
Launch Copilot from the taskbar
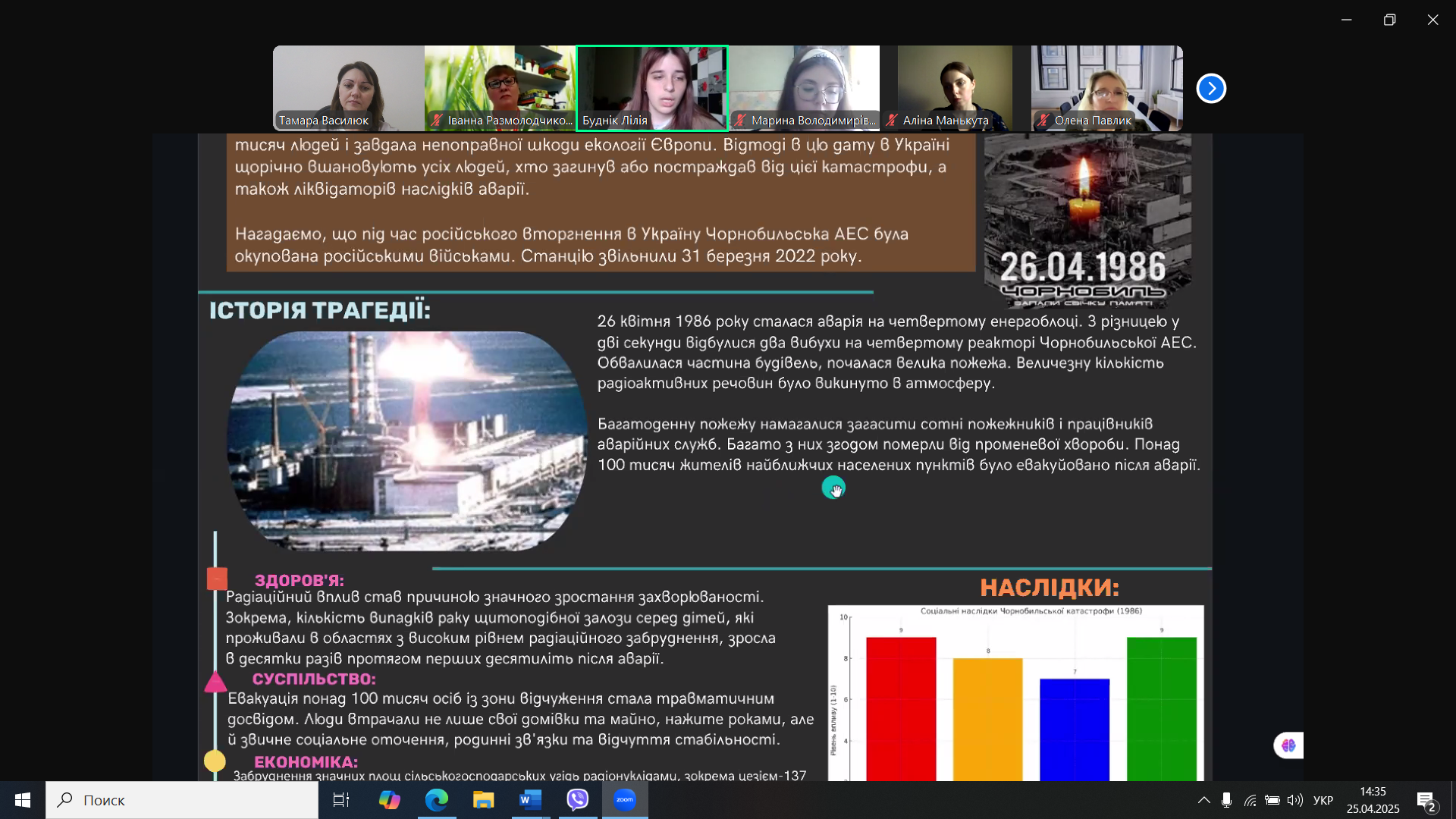390,800
